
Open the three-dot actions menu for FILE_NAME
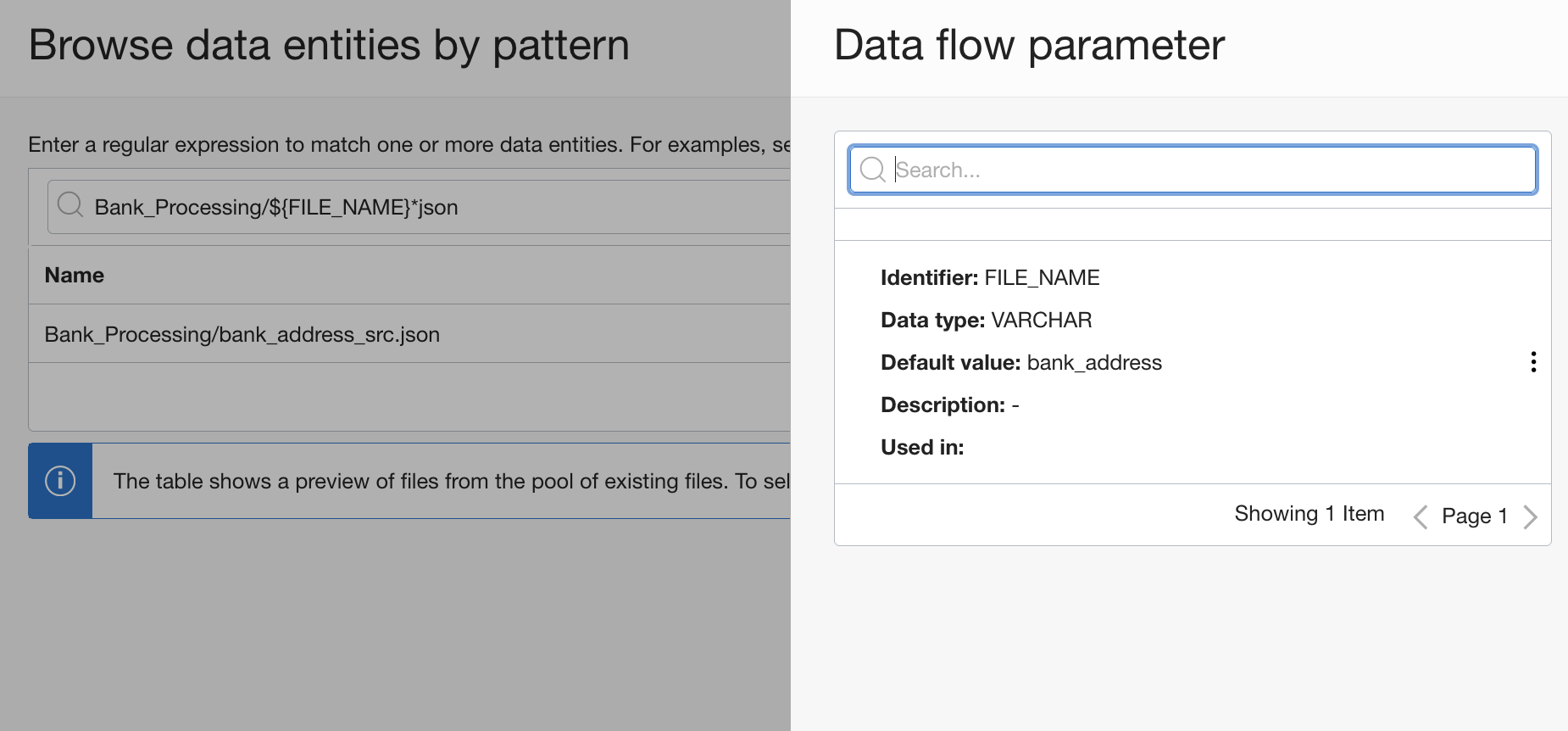tap(1533, 362)
